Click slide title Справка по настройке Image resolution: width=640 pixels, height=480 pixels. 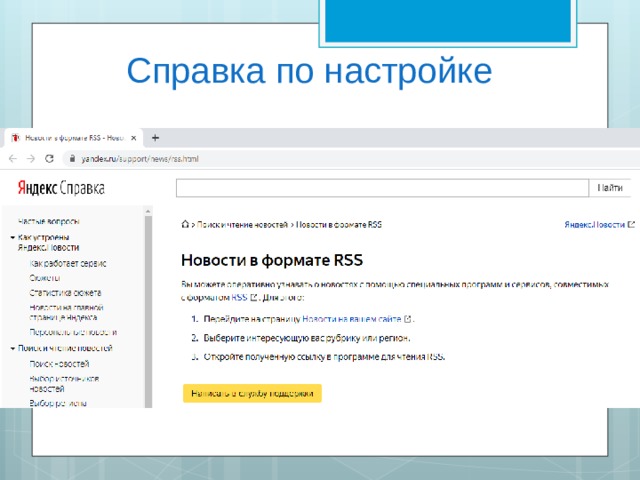point(309,71)
